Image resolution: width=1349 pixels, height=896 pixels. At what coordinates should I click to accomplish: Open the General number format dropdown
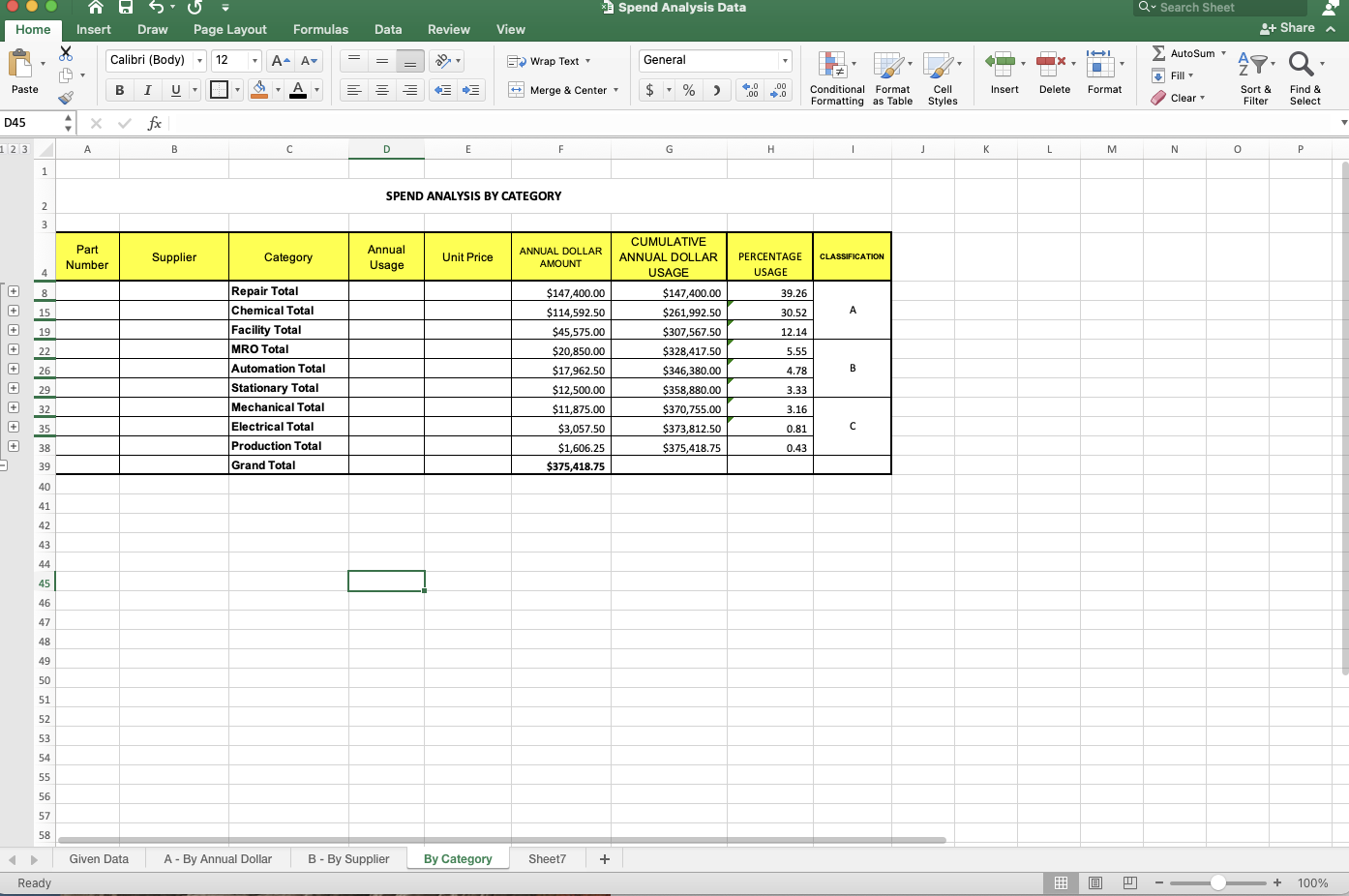(784, 60)
